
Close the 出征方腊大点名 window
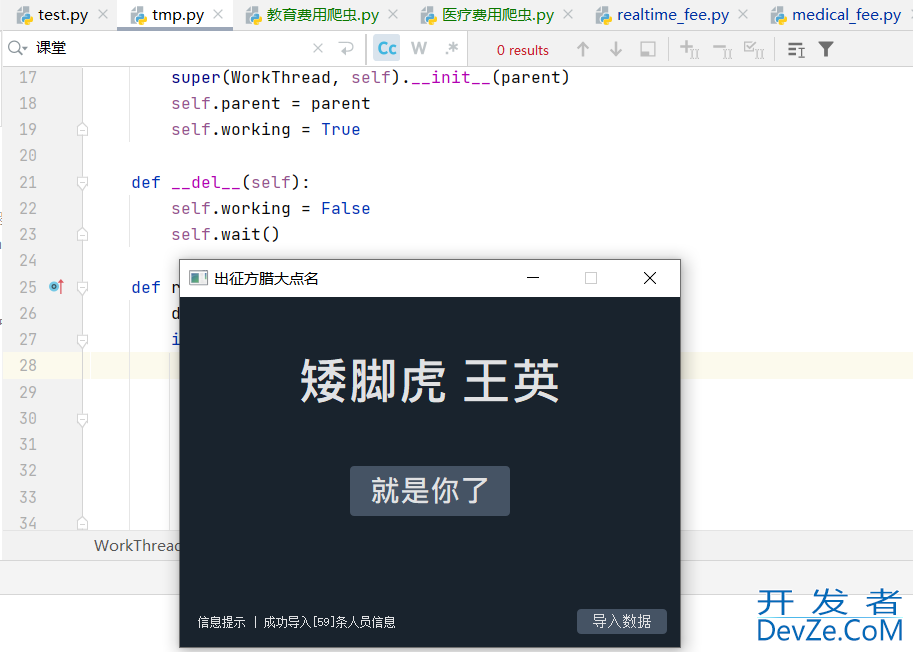click(x=650, y=278)
